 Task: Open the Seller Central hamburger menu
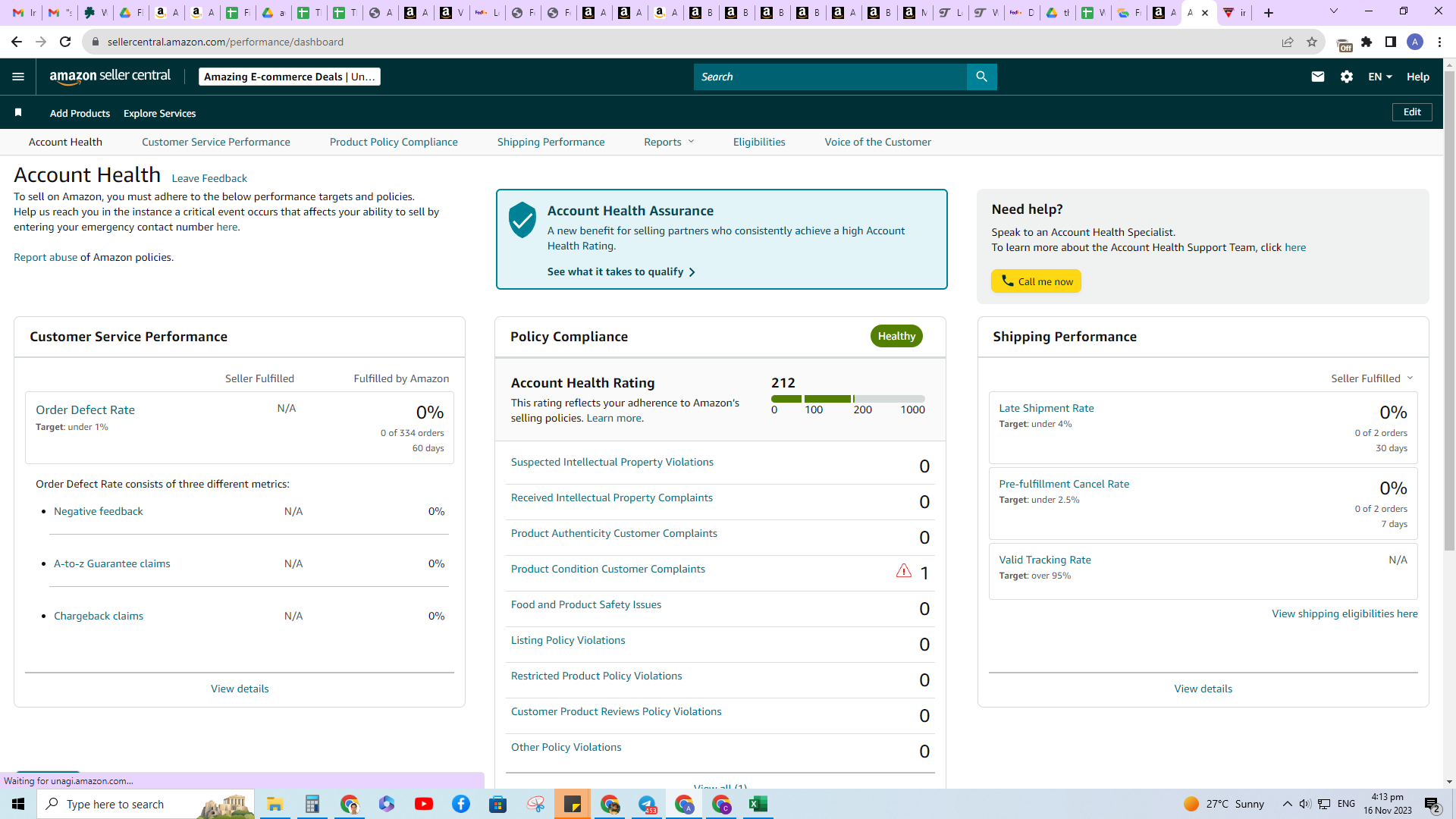point(18,77)
